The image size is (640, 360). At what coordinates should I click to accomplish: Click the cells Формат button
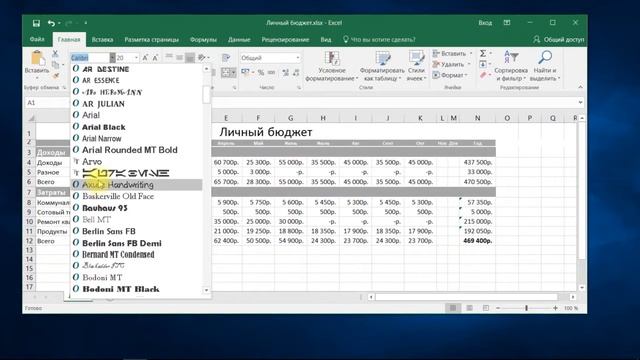click(450, 75)
